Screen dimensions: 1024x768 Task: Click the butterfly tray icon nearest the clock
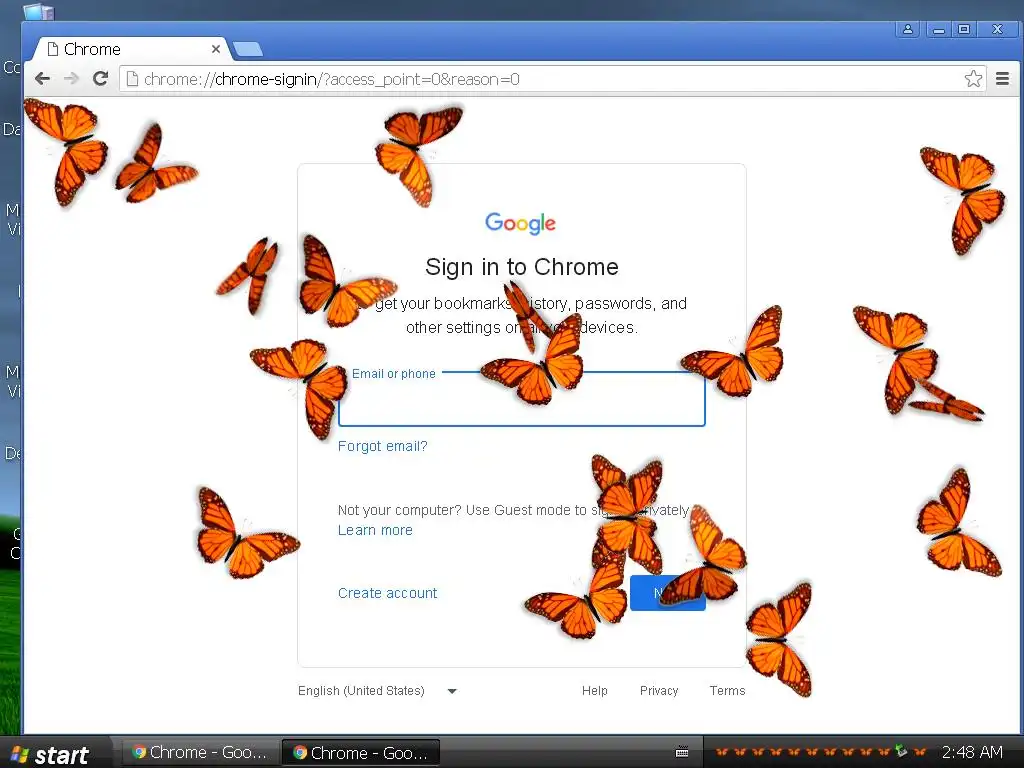click(x=920, y=752)
